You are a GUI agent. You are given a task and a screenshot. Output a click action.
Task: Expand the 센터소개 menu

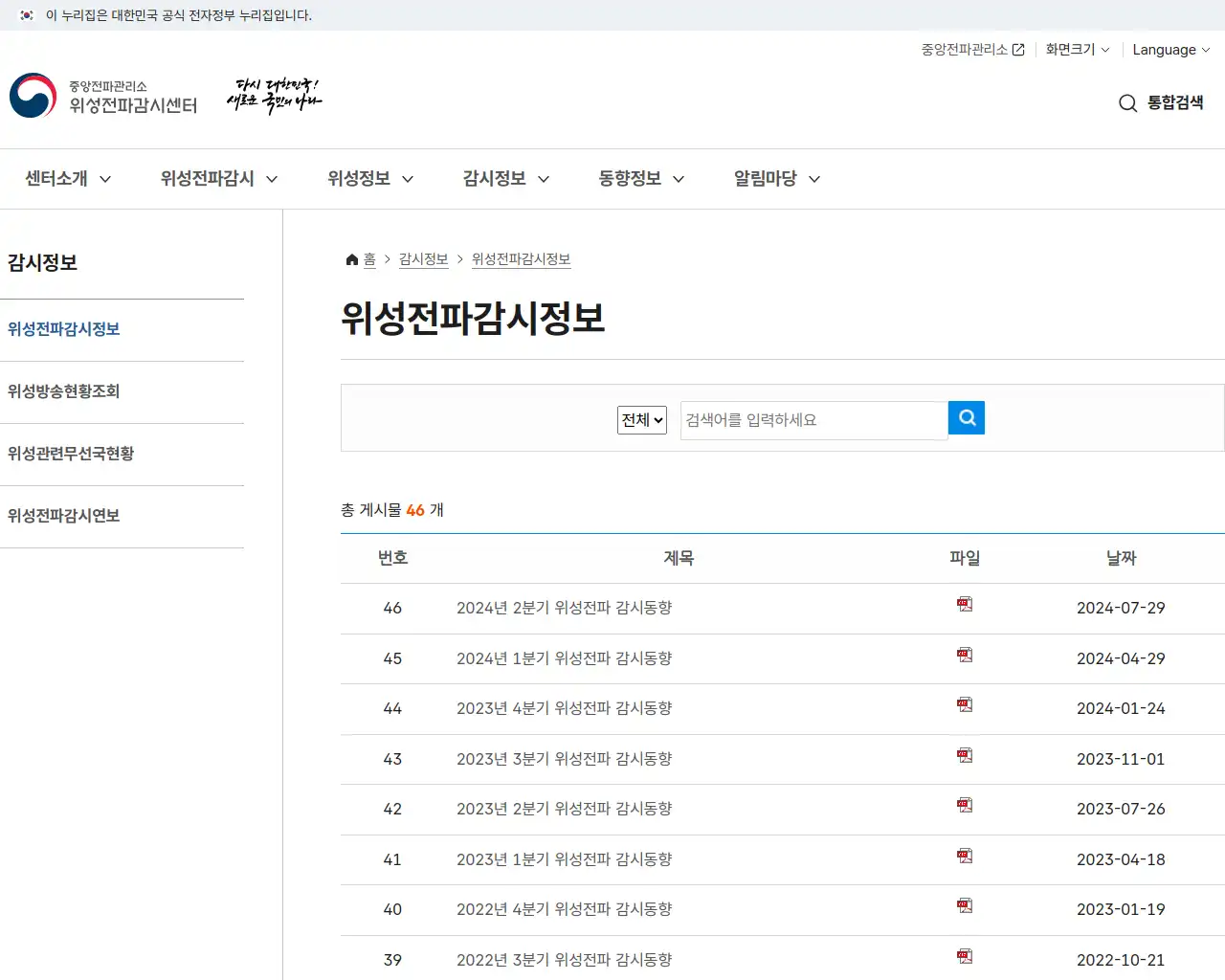68,179
